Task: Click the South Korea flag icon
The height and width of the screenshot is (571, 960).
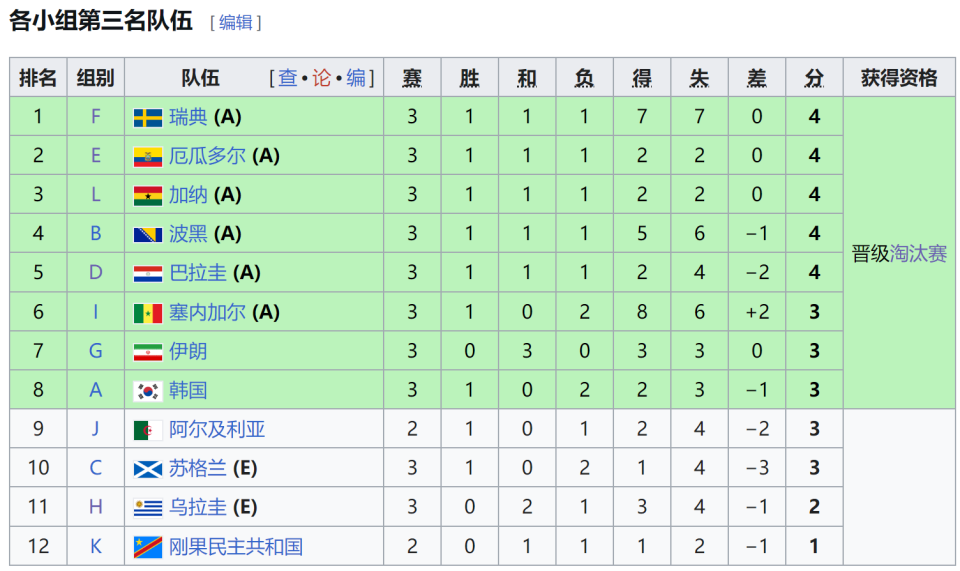Action: click(148, 391)
